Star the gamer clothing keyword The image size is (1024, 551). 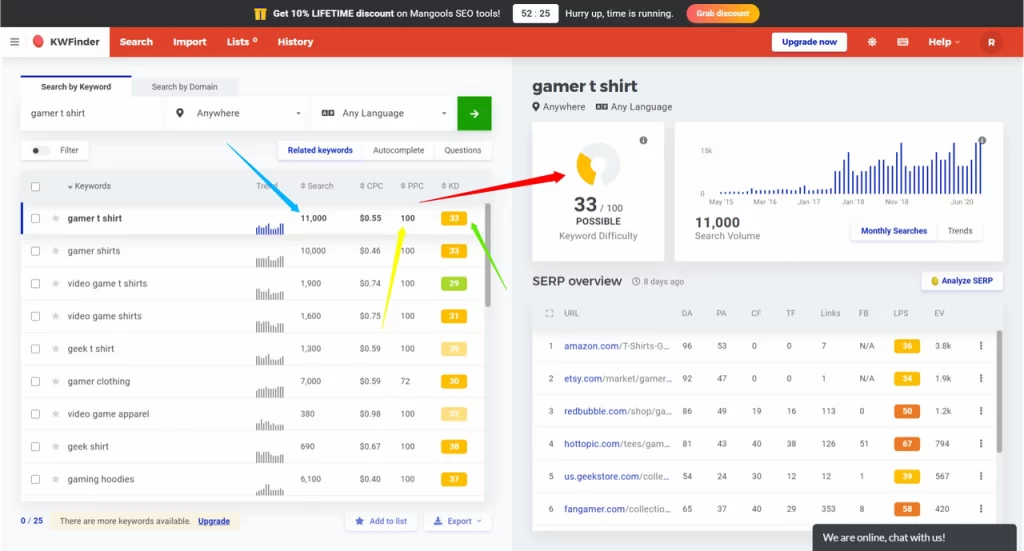coord(56,381)
